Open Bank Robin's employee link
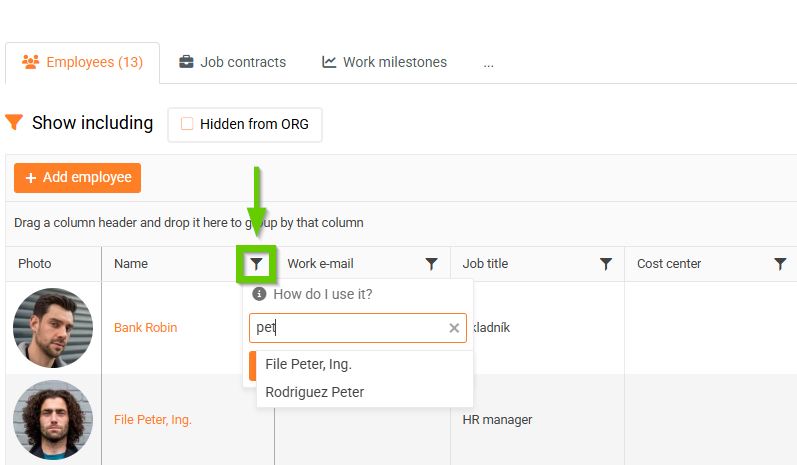Viewport: 797px width, 465px height. (145, 328)
